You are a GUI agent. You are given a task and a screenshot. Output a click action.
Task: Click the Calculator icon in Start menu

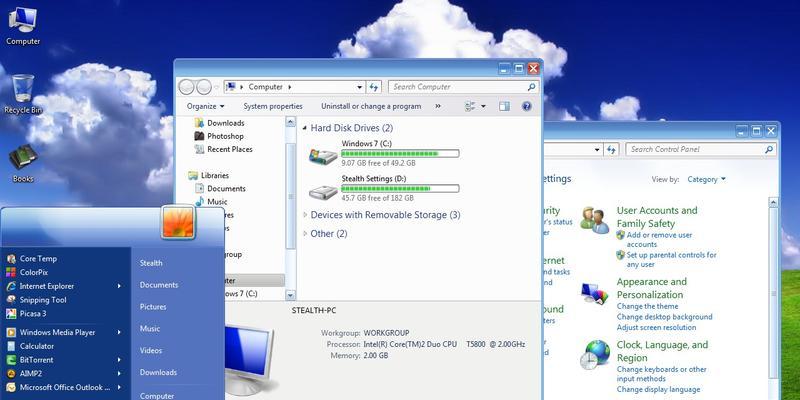click(x=11, y=346)
